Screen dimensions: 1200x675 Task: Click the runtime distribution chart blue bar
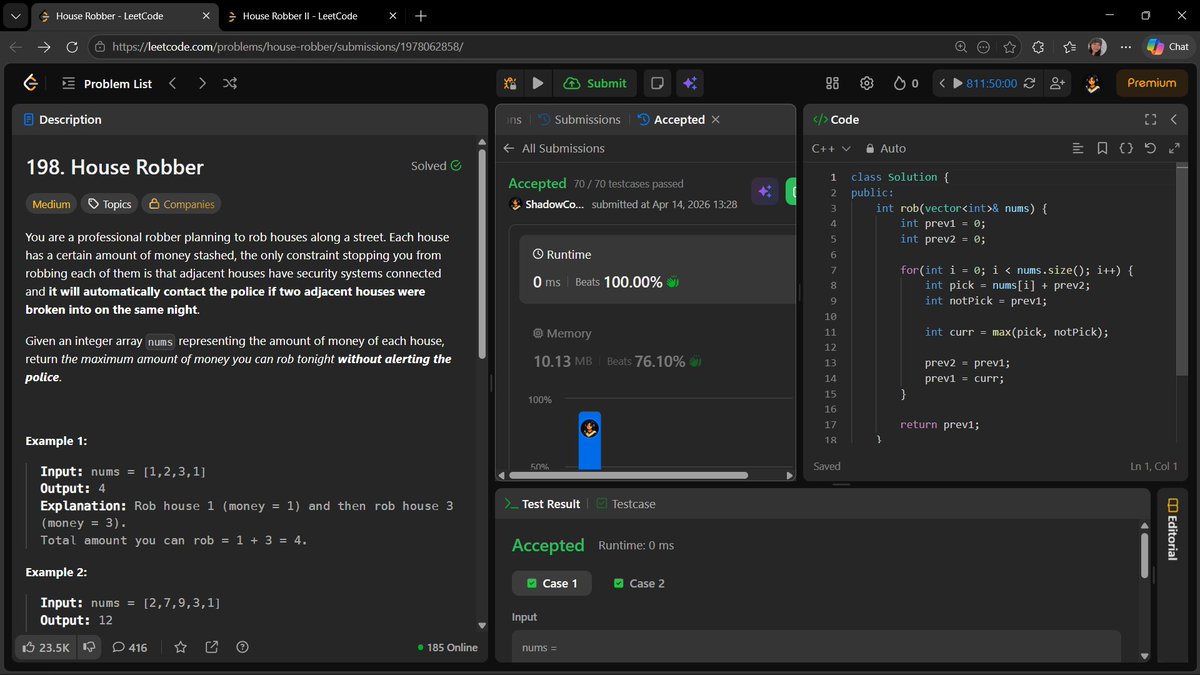590,440
